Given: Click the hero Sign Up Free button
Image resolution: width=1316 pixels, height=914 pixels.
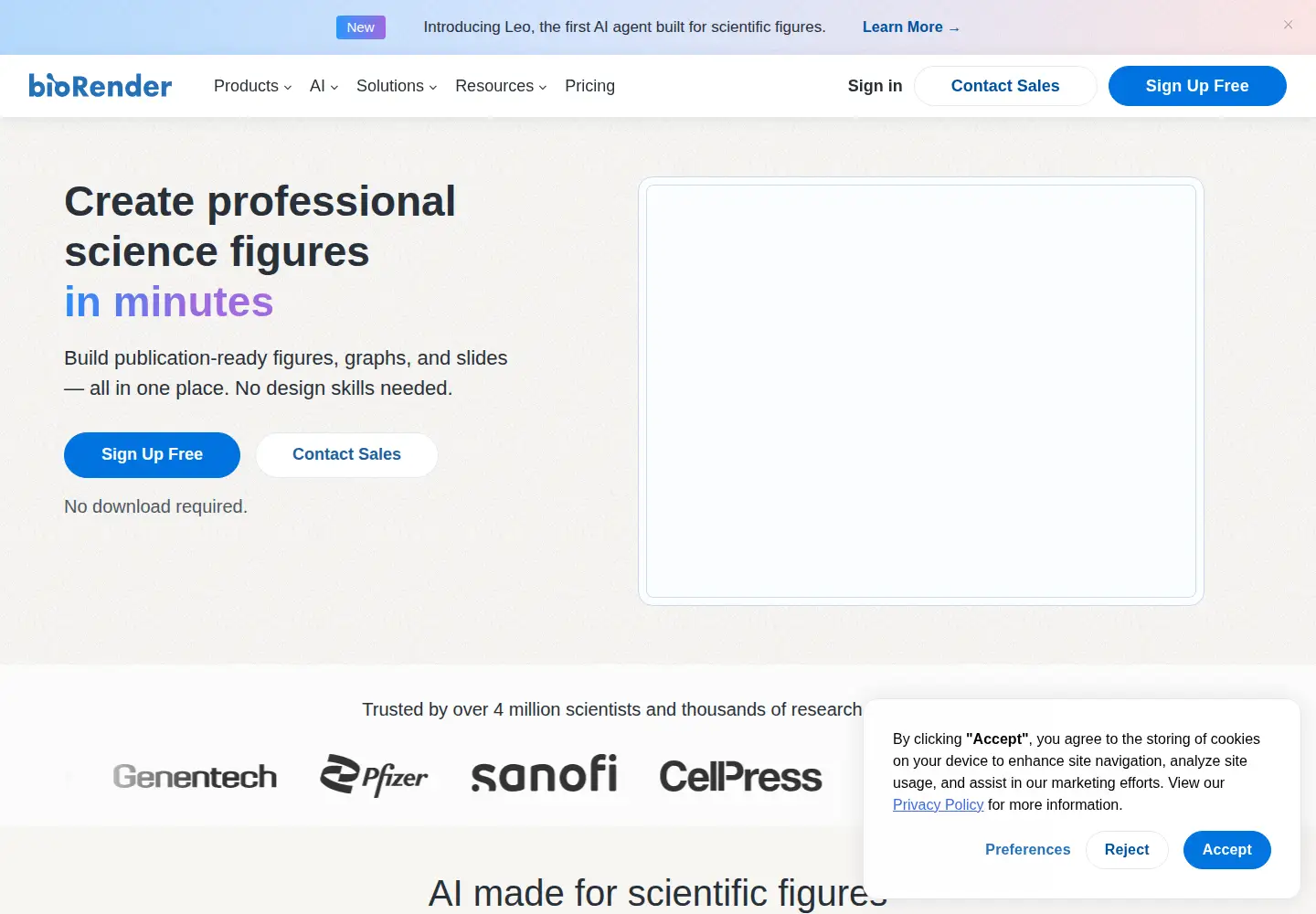Looking at the screenshot, I should point(152,455).
